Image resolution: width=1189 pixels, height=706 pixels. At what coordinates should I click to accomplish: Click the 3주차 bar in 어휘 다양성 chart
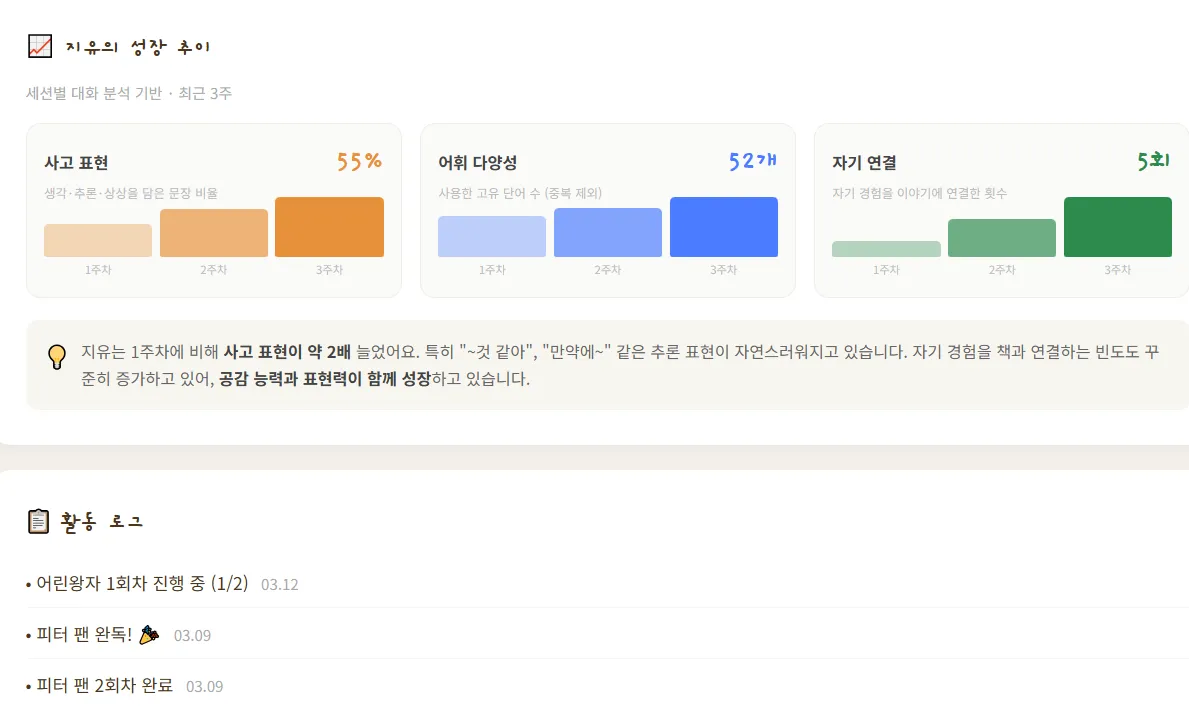(723, 227)
